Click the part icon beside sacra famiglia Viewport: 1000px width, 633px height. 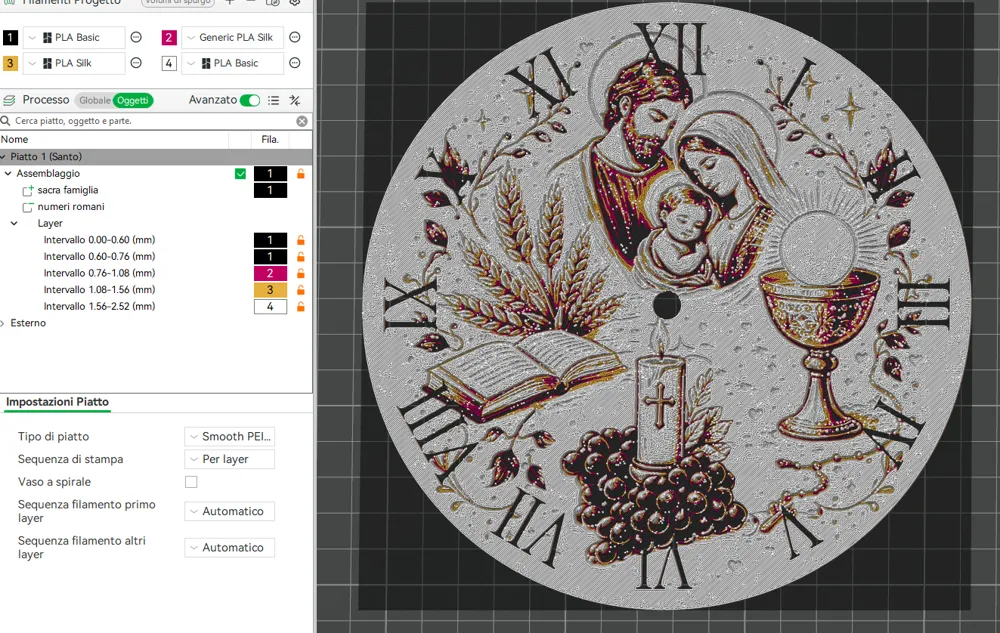pyautogui.click(x=27, y=190)
